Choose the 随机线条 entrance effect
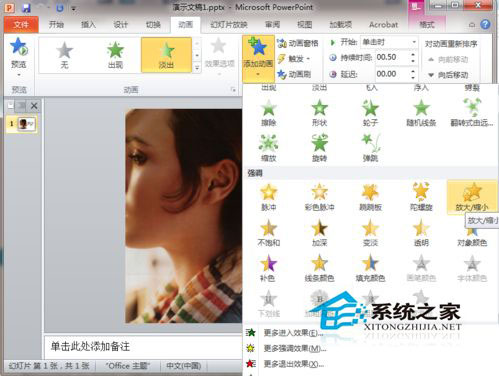This screenshot has width=499, height=376. click(x=421, y=113)
